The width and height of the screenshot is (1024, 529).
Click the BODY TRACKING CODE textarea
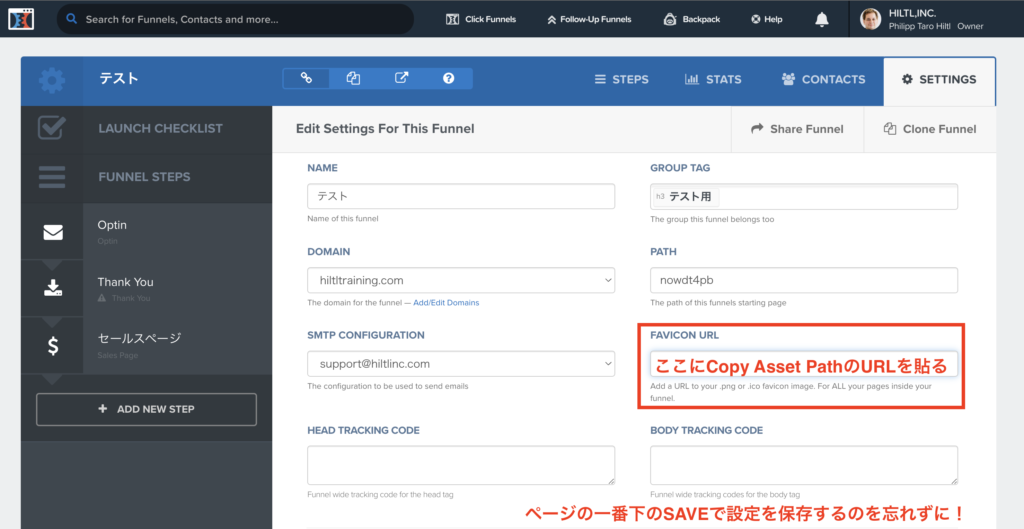tap(804, 465)
